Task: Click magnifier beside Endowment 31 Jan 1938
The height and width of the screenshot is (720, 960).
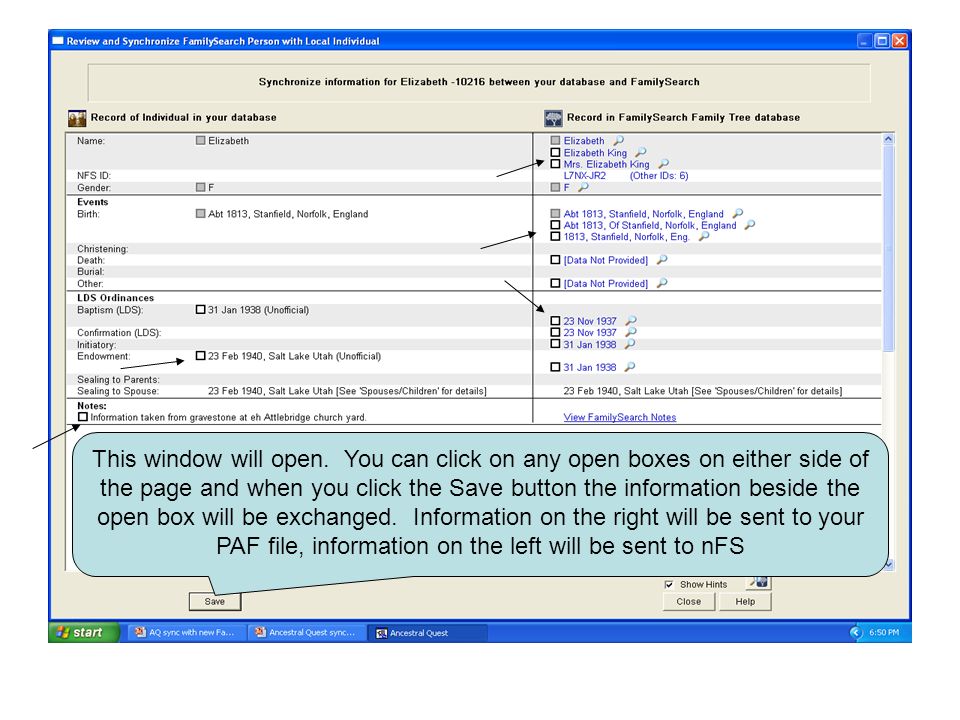Action: 629,367
